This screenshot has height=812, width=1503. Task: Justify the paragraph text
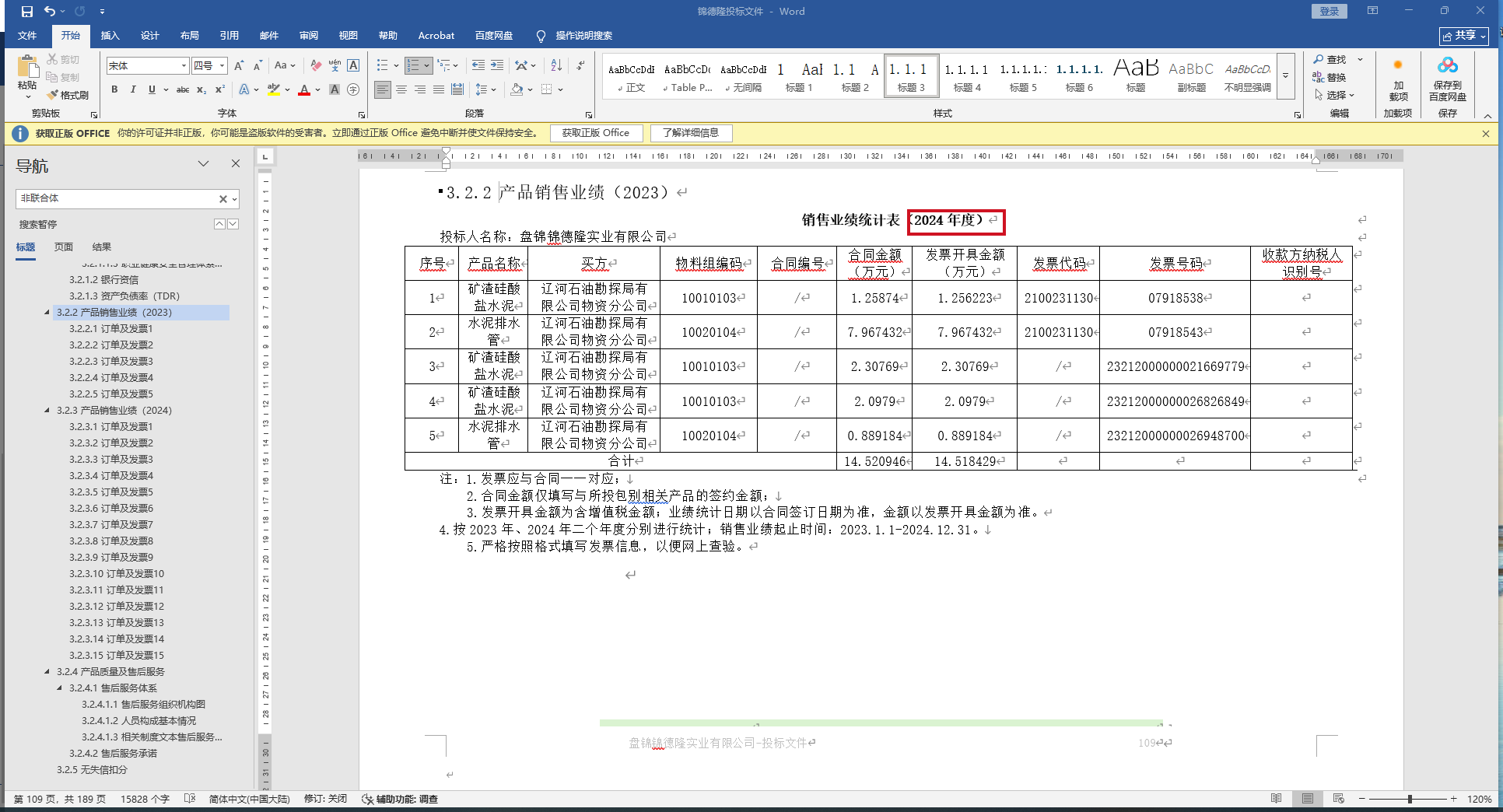point(439,89)
